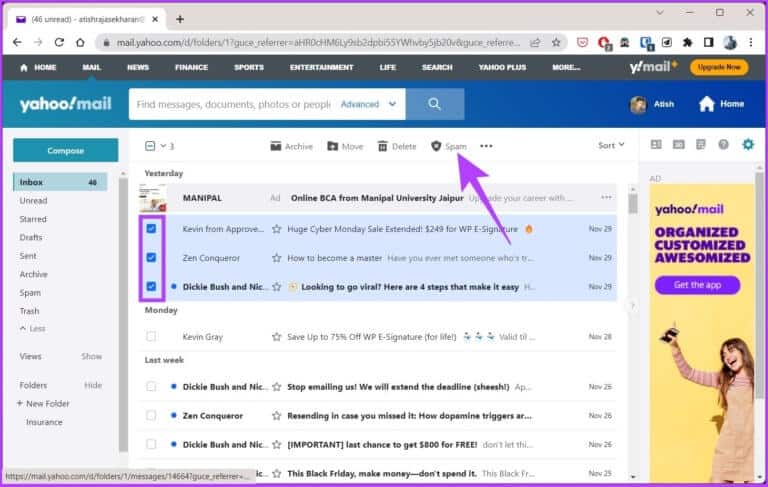
Task: Check the Stop emailing us email checkbox
Action: 151,387
